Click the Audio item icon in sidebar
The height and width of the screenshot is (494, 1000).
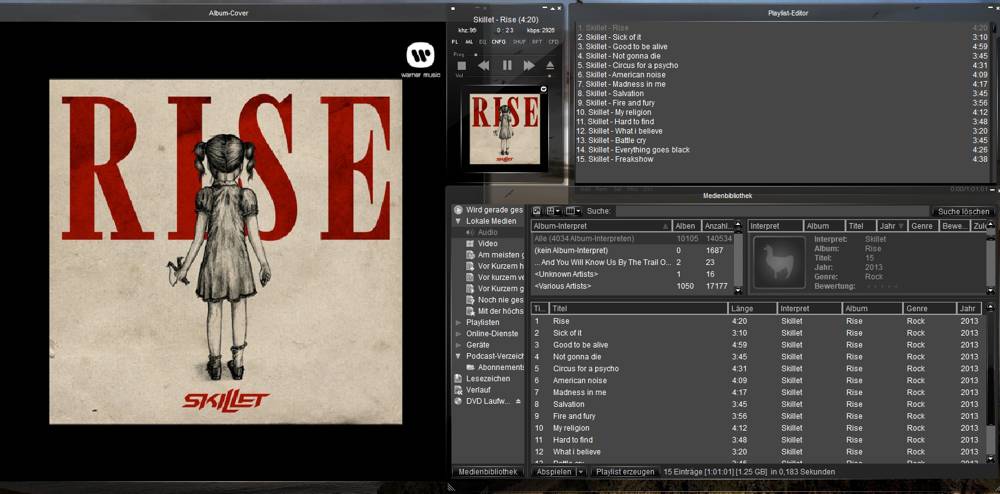click(470, 232)
